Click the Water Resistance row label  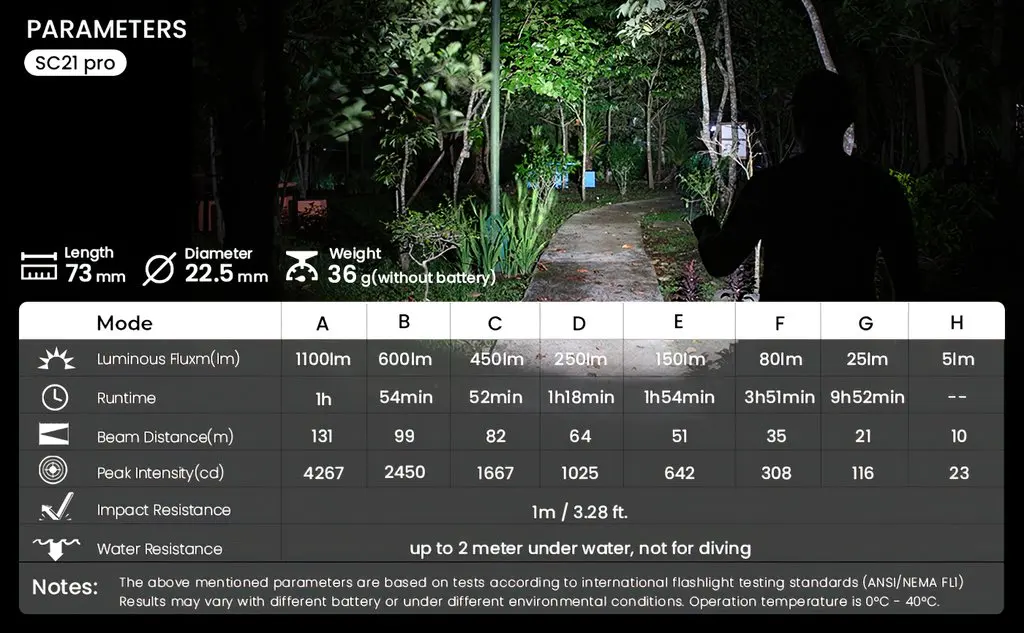159,549
